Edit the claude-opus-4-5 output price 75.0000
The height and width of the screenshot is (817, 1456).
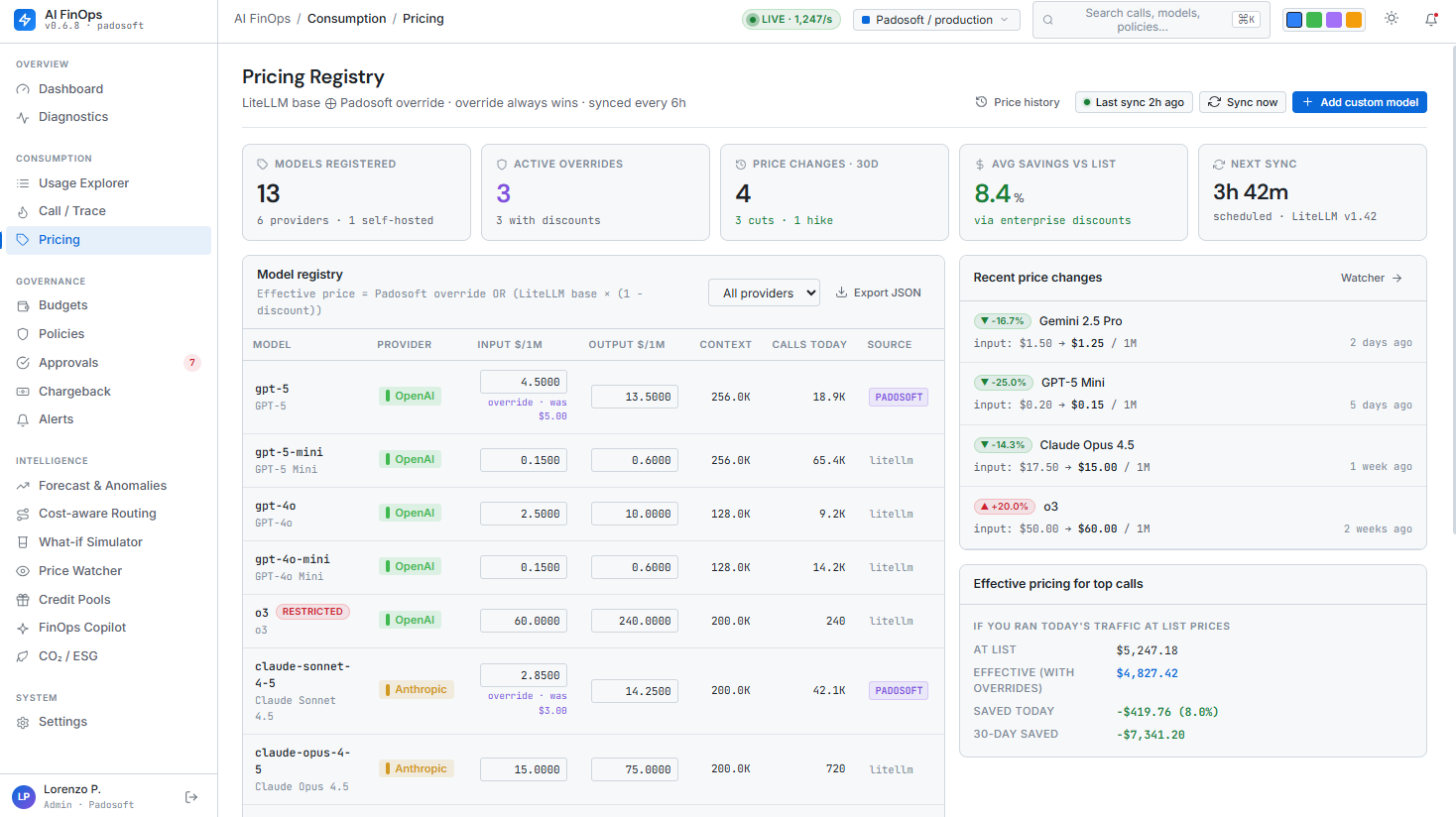(635, 769)
